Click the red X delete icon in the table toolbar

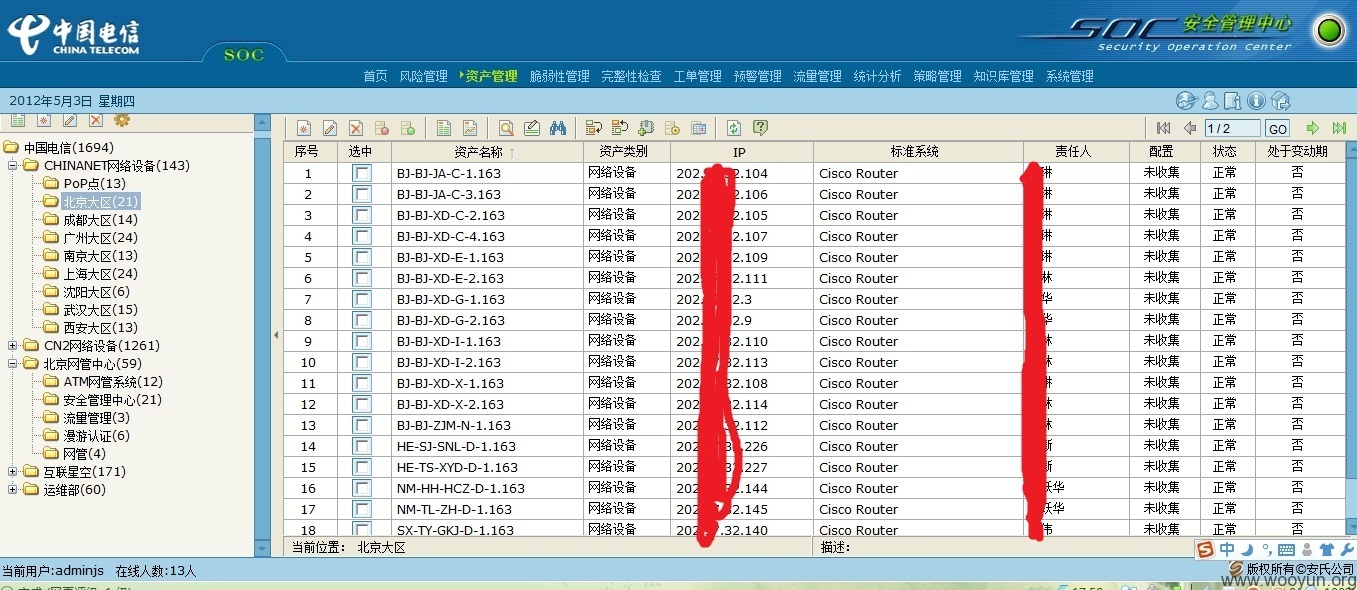(355, 128)
